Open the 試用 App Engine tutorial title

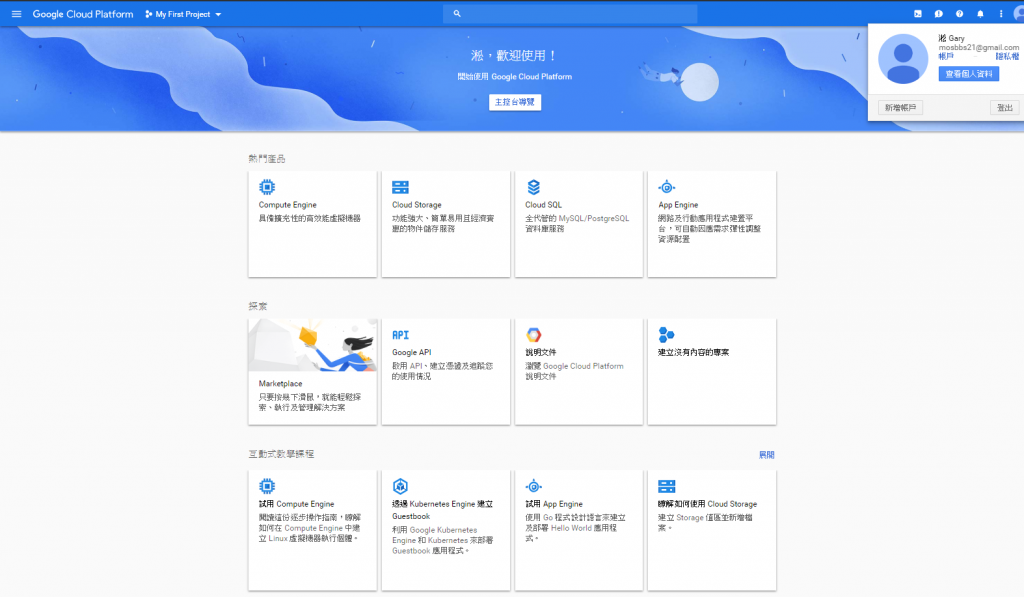click(554, 504)
